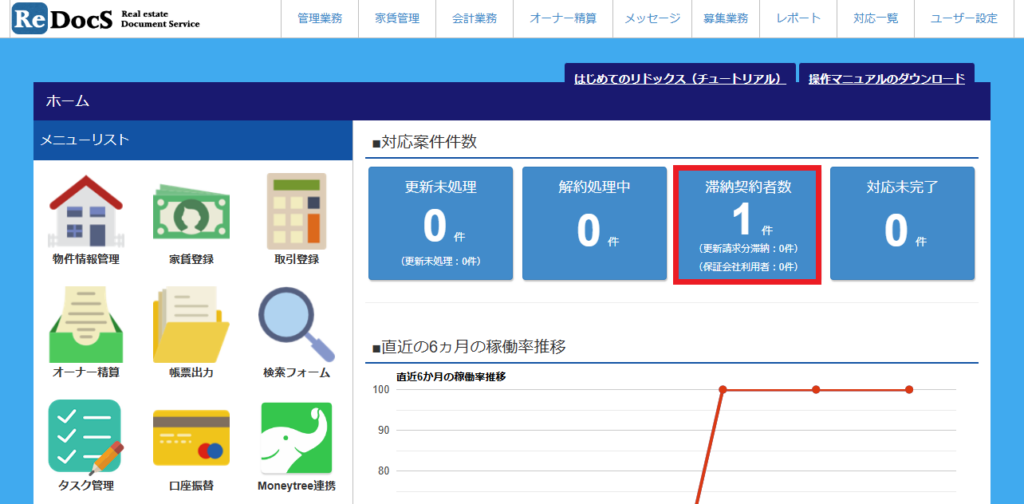Image resolution: width=1024 pixels, height=504 pixels.
Task: Open the 検索フォーム magnifier icon
Action: pos(296,325)
